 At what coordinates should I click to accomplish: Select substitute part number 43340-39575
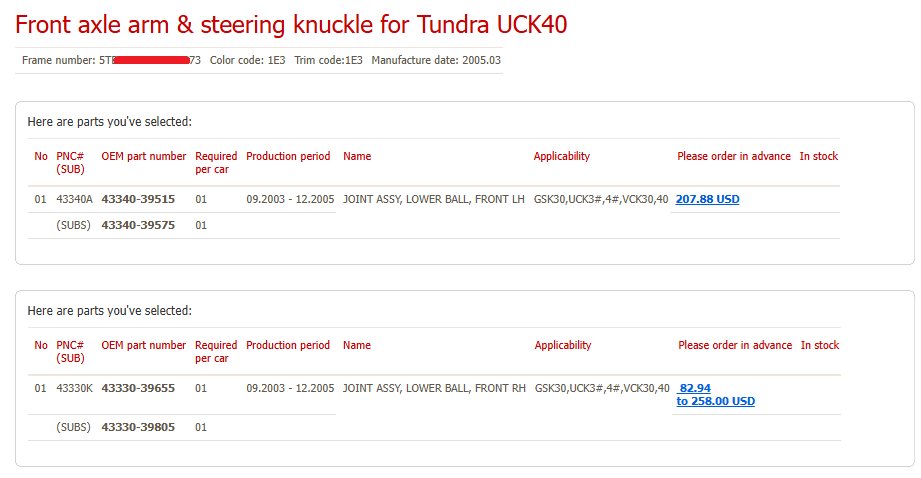click(138, 225)
